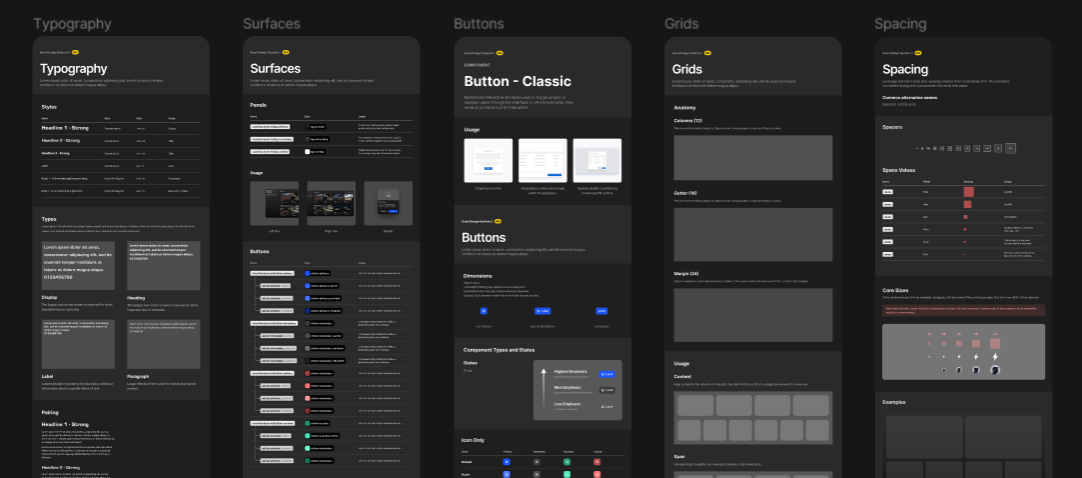
Task: Open the first Button usage thumbnail
Action: [x=488, y=161]
